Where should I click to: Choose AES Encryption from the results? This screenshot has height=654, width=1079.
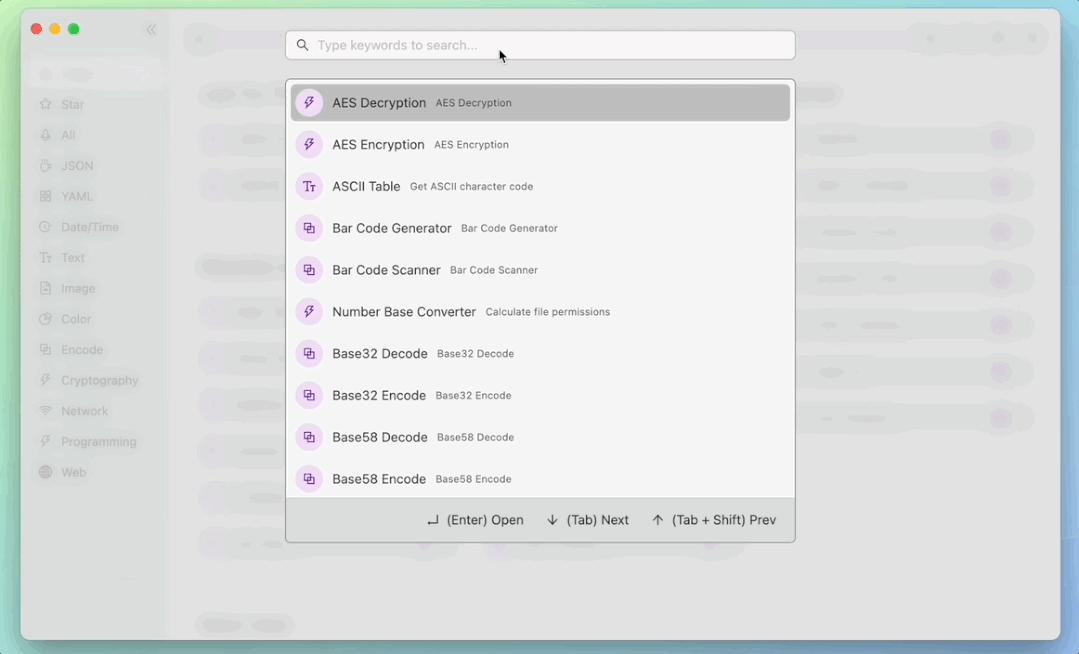click(540, 145)
